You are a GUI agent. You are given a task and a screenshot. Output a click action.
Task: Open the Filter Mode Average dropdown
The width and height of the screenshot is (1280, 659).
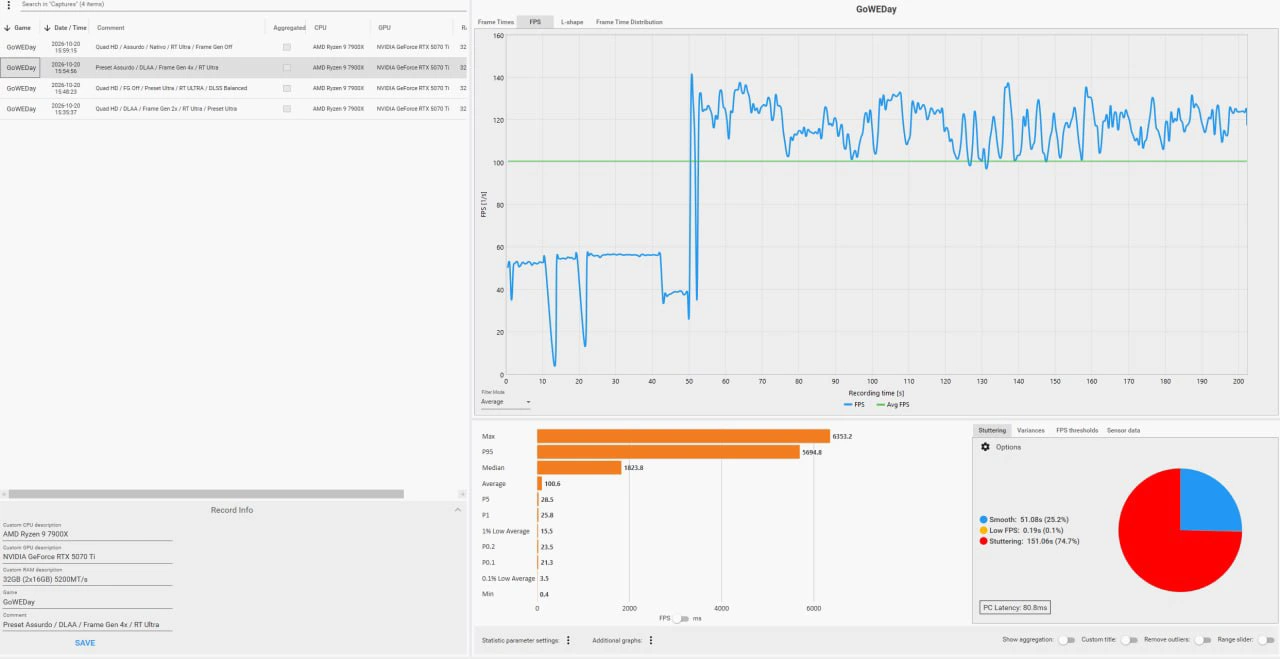coord(506,402)
